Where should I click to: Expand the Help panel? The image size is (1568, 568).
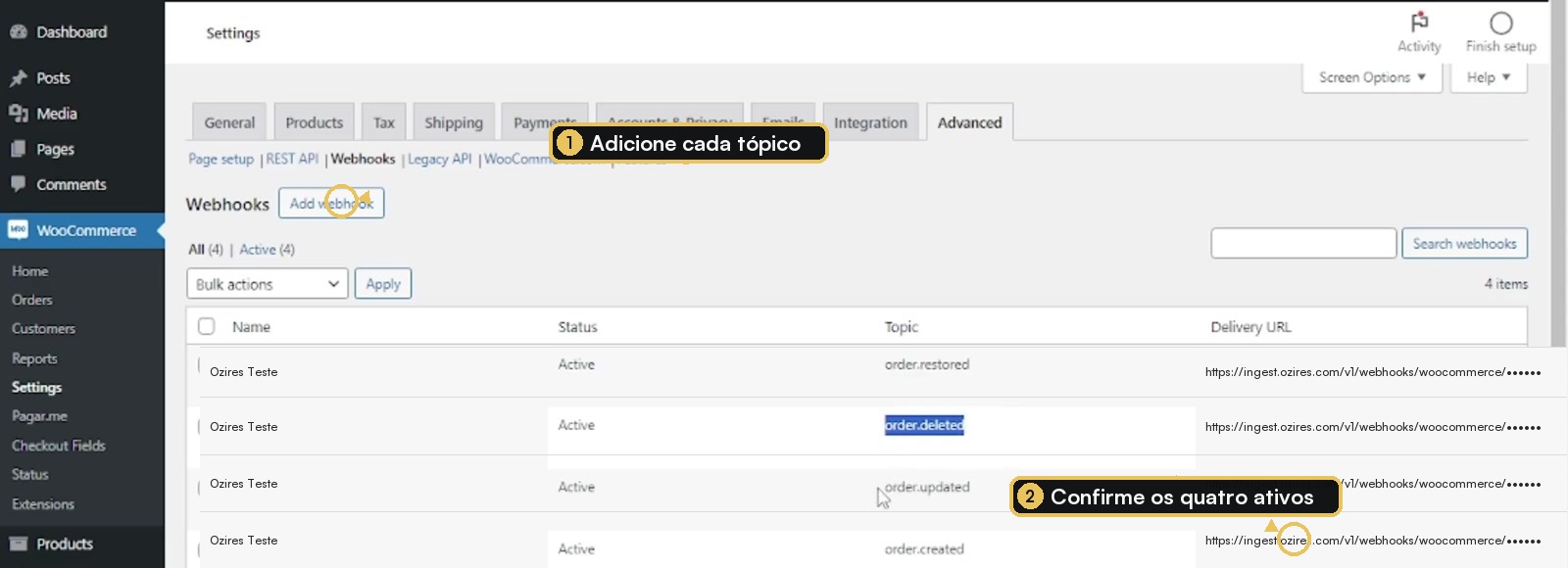click(1489, 77)
